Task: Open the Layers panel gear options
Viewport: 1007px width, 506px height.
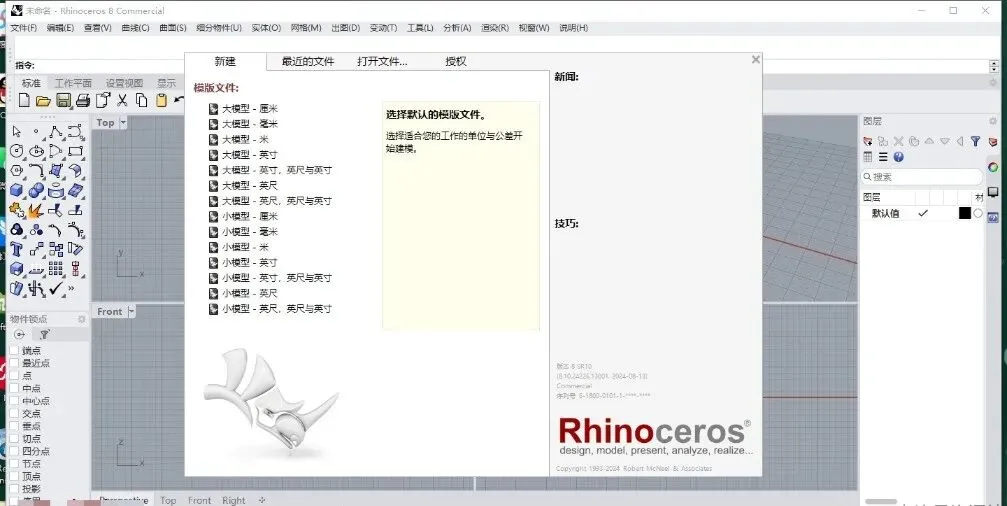Action: click(994, 121)
